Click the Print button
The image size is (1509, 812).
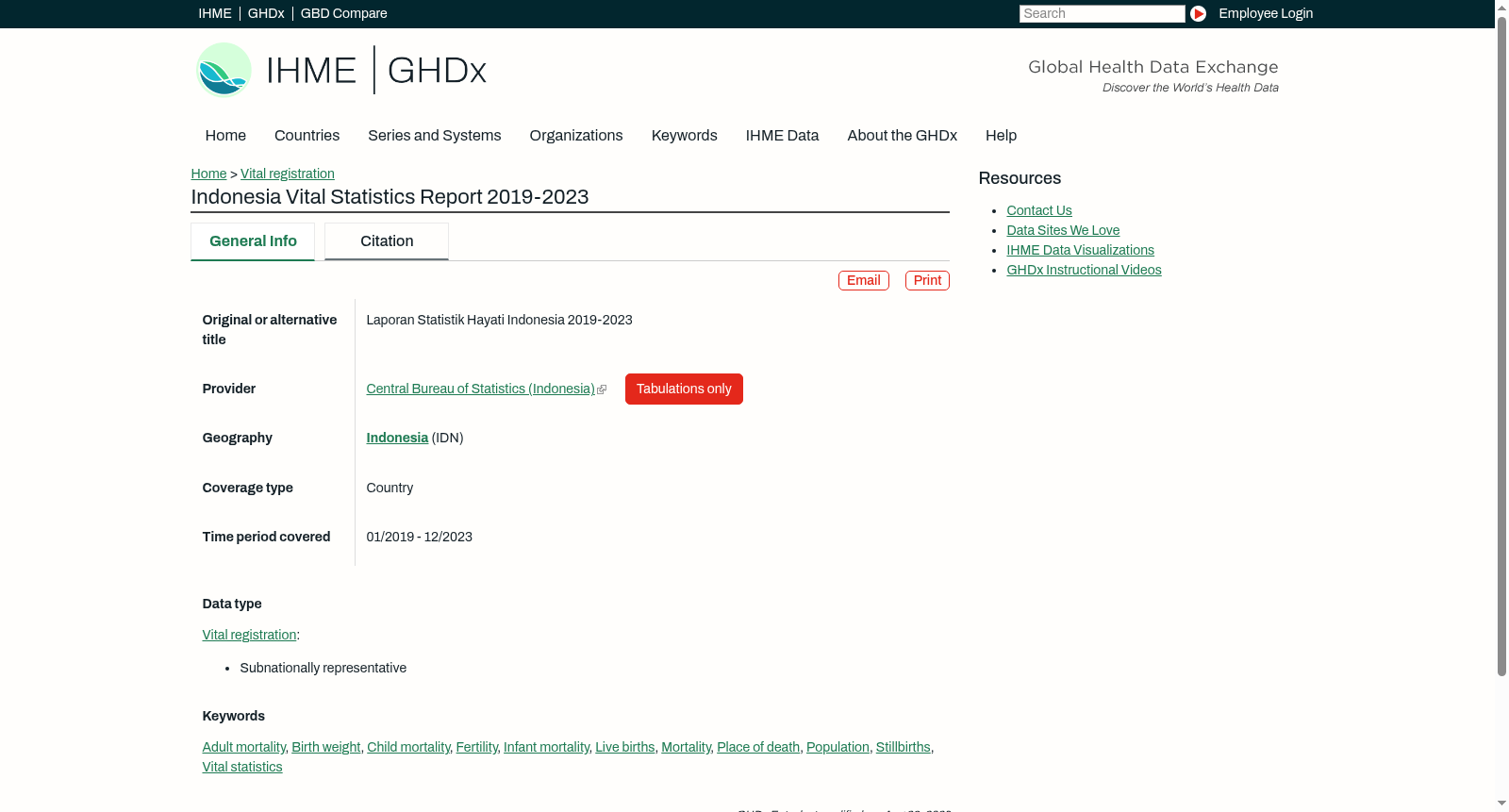[x=927, y=281]
